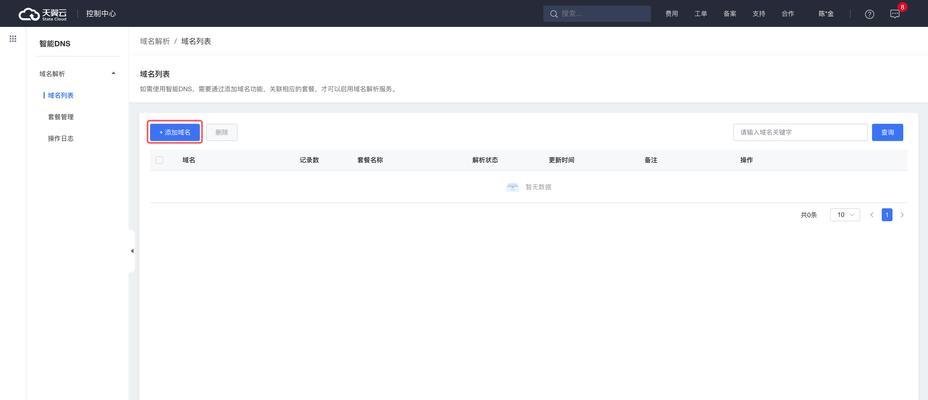Focus the top header search box
Image resolution: width=928 pixels, height=400 pixels.
pyautogui.click(x=597, y=14)
